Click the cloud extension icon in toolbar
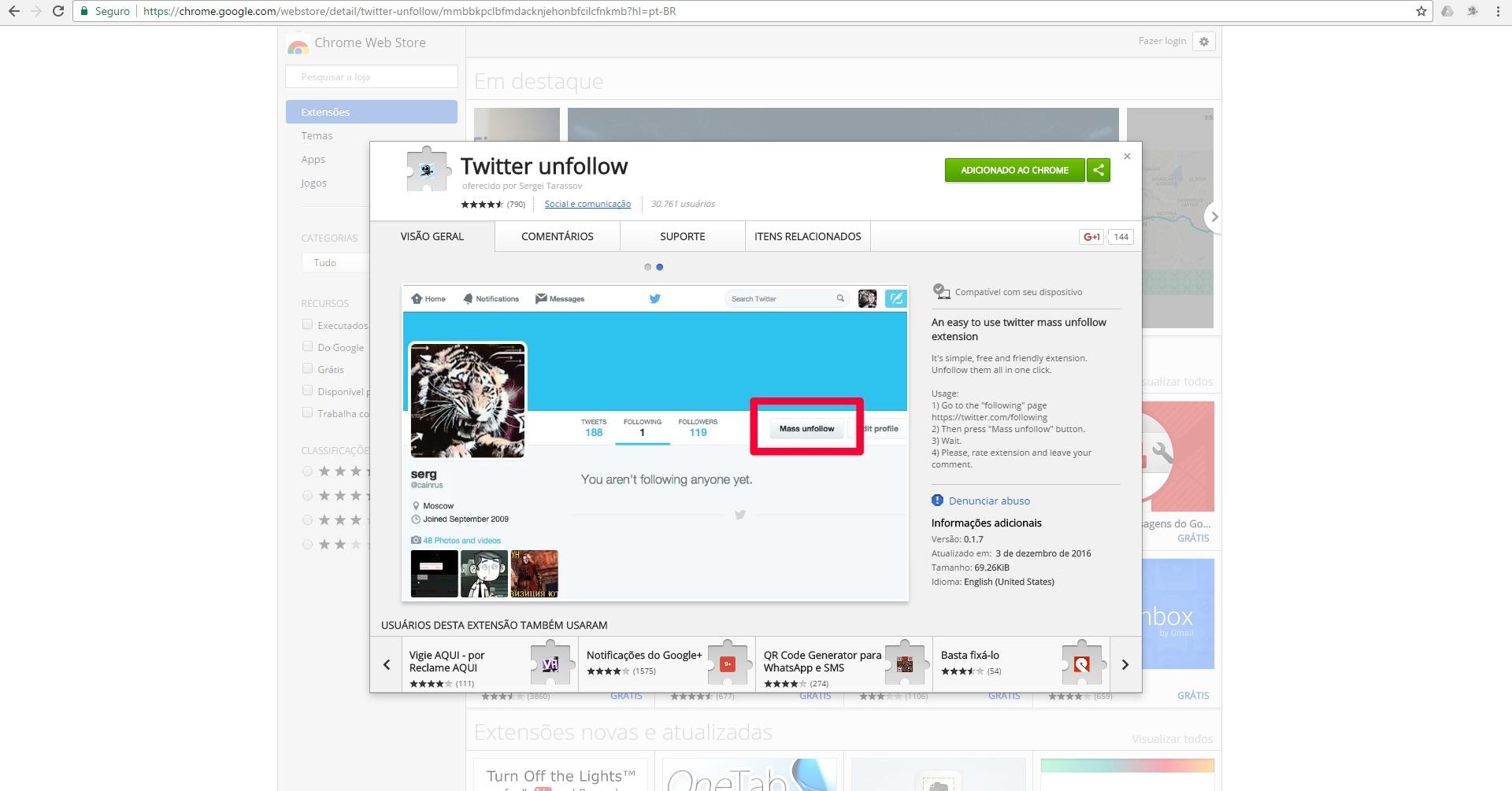Image resolution: width=1512 pixels, height=791 pixels. point(1447,11)
